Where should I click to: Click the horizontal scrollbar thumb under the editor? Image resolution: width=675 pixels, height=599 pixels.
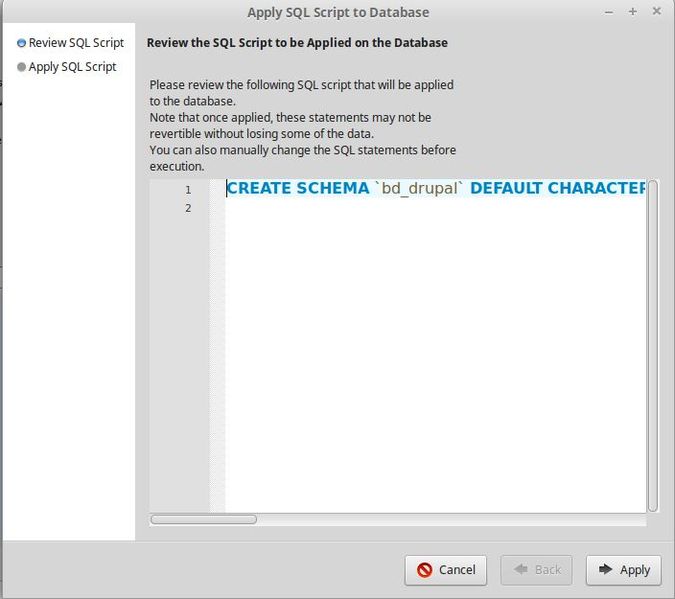(204, 519)
